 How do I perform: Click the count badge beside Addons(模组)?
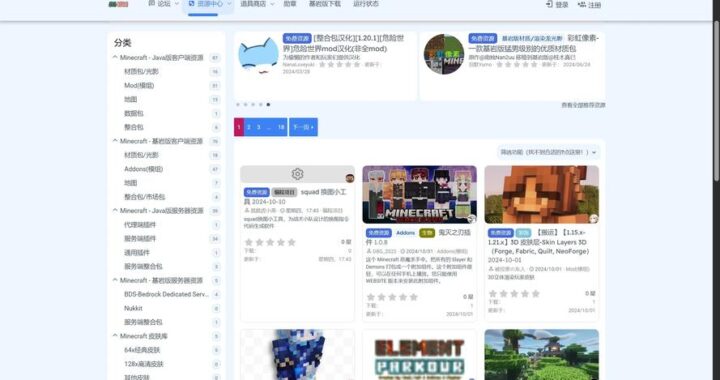tap(214, 169)
